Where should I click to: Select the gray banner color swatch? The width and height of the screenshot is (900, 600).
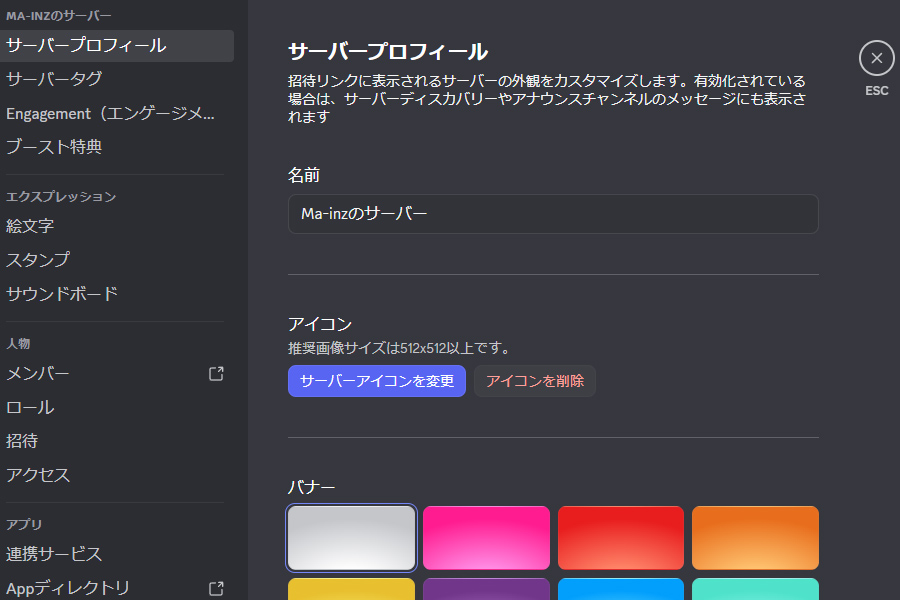pos(351,537)
